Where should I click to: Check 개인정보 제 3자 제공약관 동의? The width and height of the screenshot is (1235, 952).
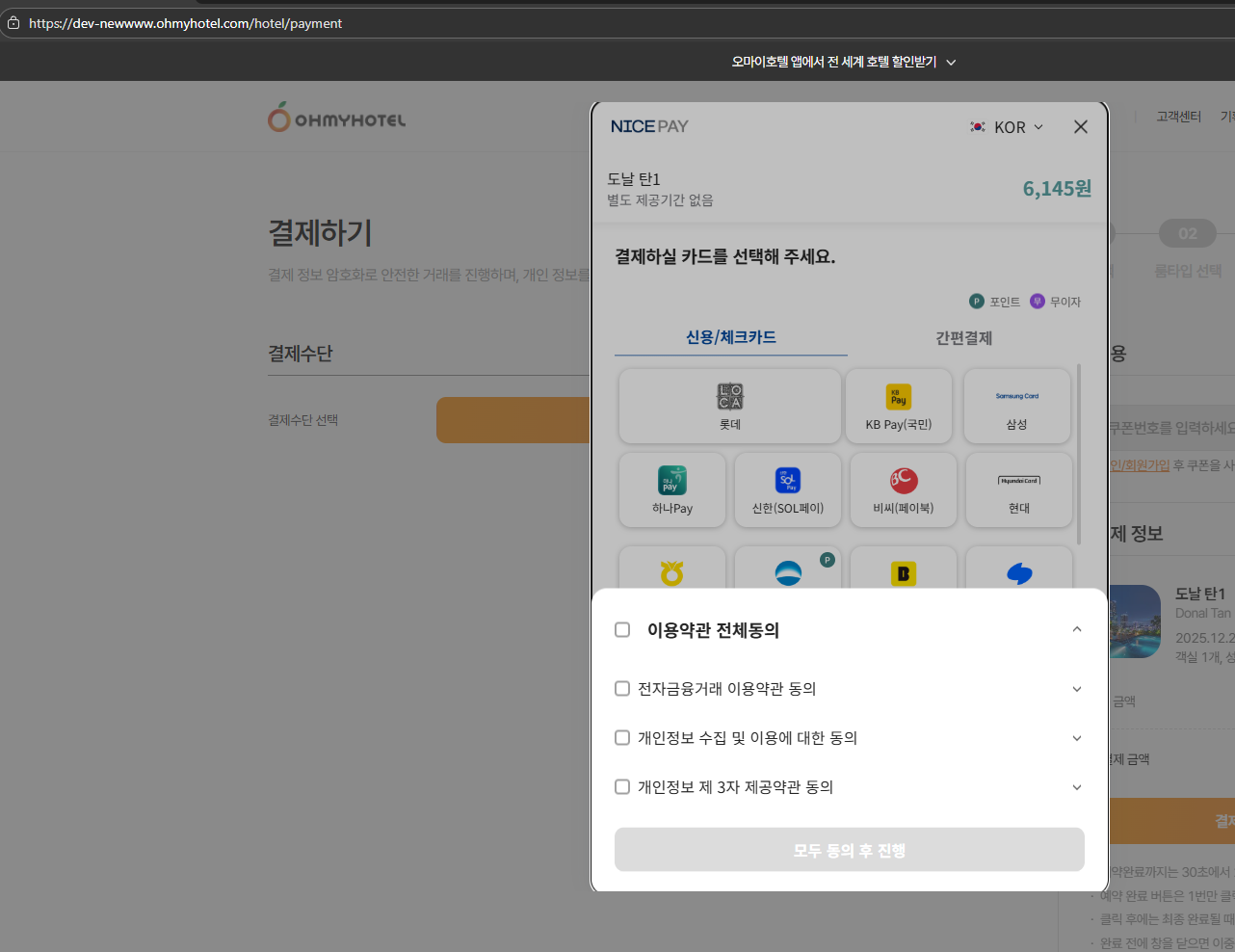tap(622, 786)
